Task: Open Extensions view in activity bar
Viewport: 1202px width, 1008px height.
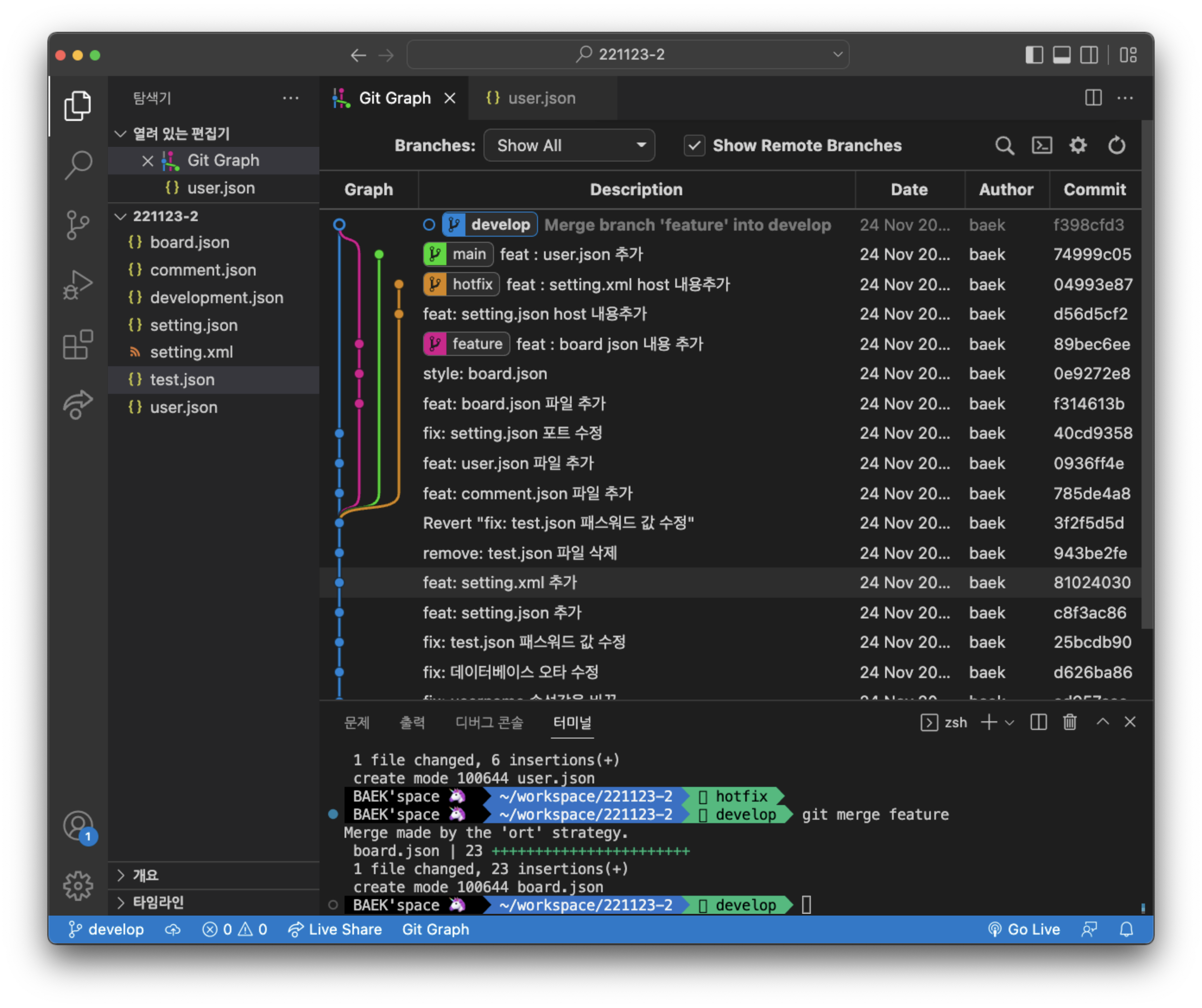Action: 78,345
